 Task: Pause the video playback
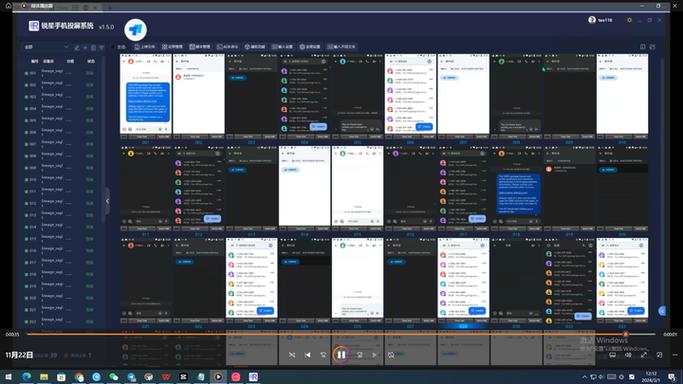[x=341, y=355]
